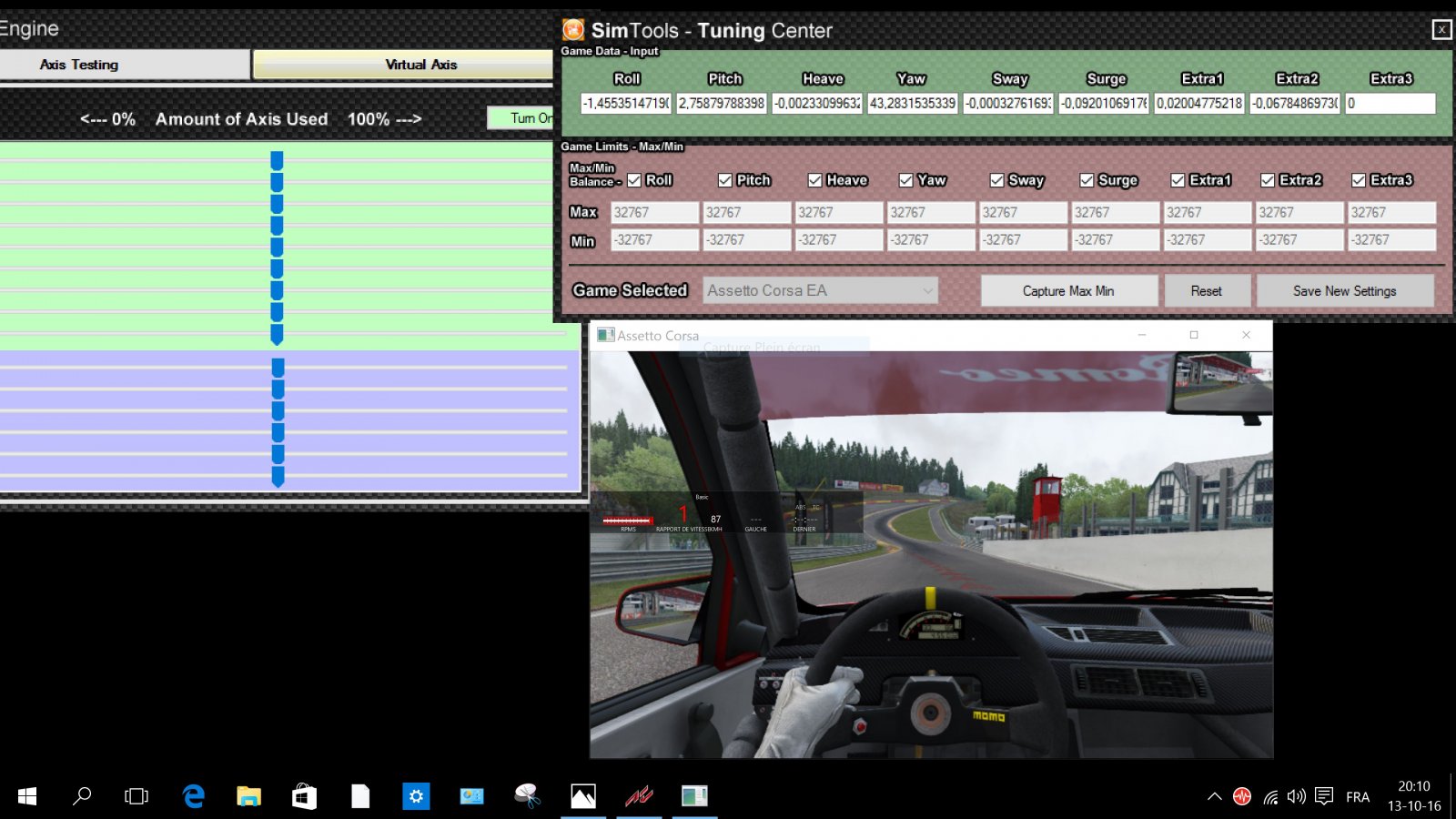Open the Game Selected dropdown
This screenshot has height=819, width=1456.
point(821,290)
